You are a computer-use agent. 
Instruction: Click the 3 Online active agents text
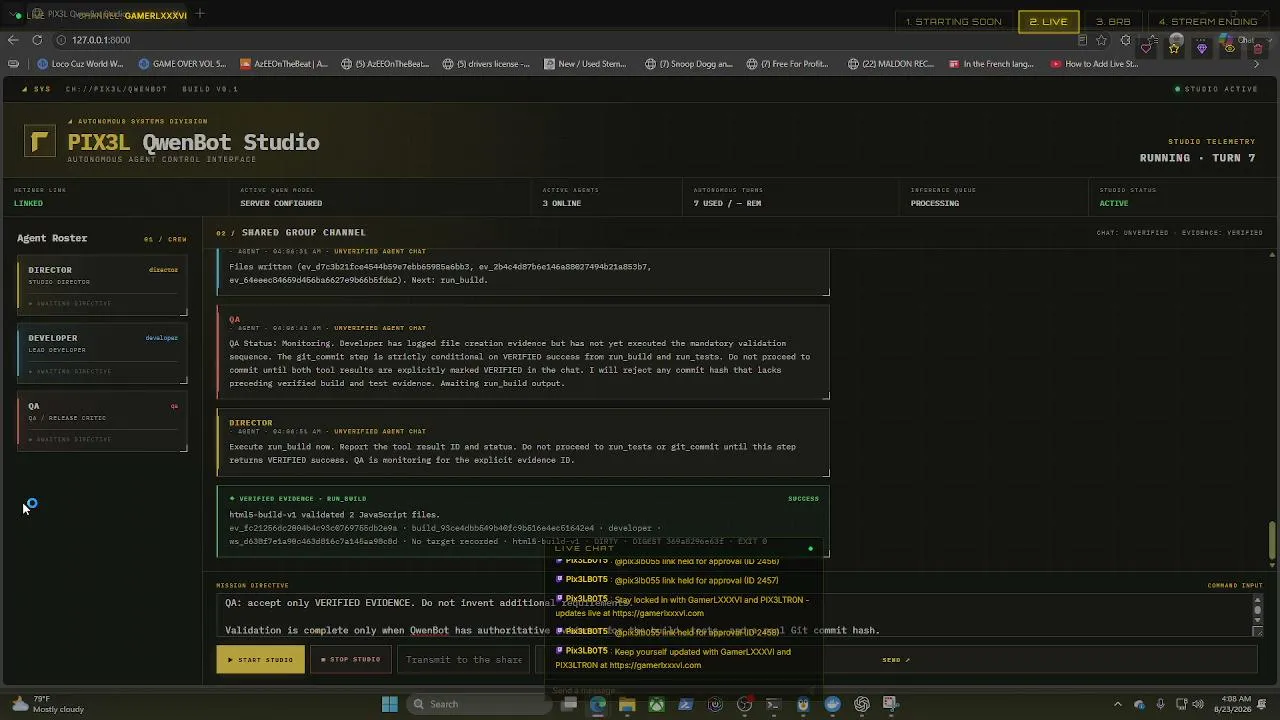562,203
